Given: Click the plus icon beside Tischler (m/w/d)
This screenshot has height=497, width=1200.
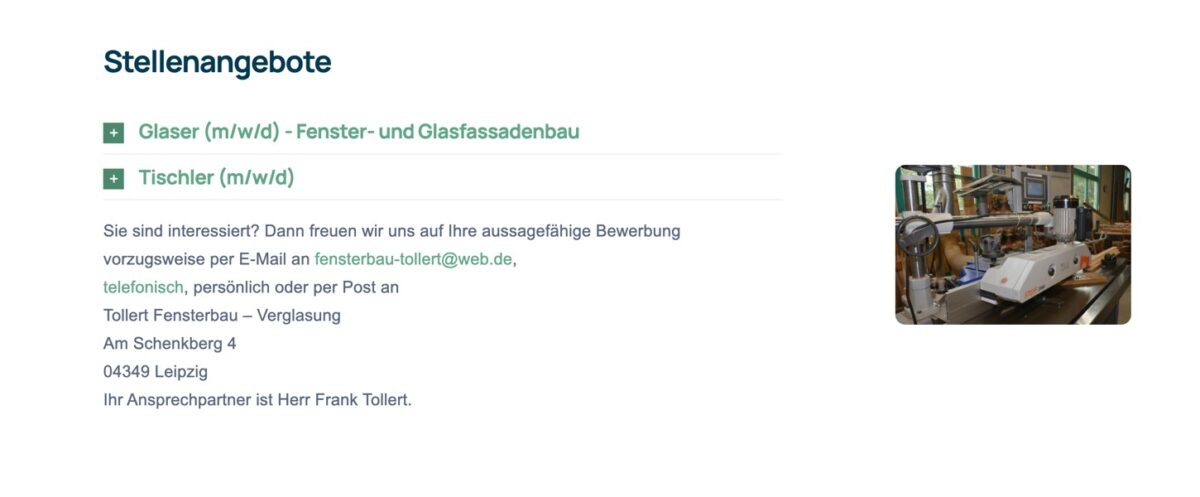Looking at the screenshot, I should (x=113, y=179).
